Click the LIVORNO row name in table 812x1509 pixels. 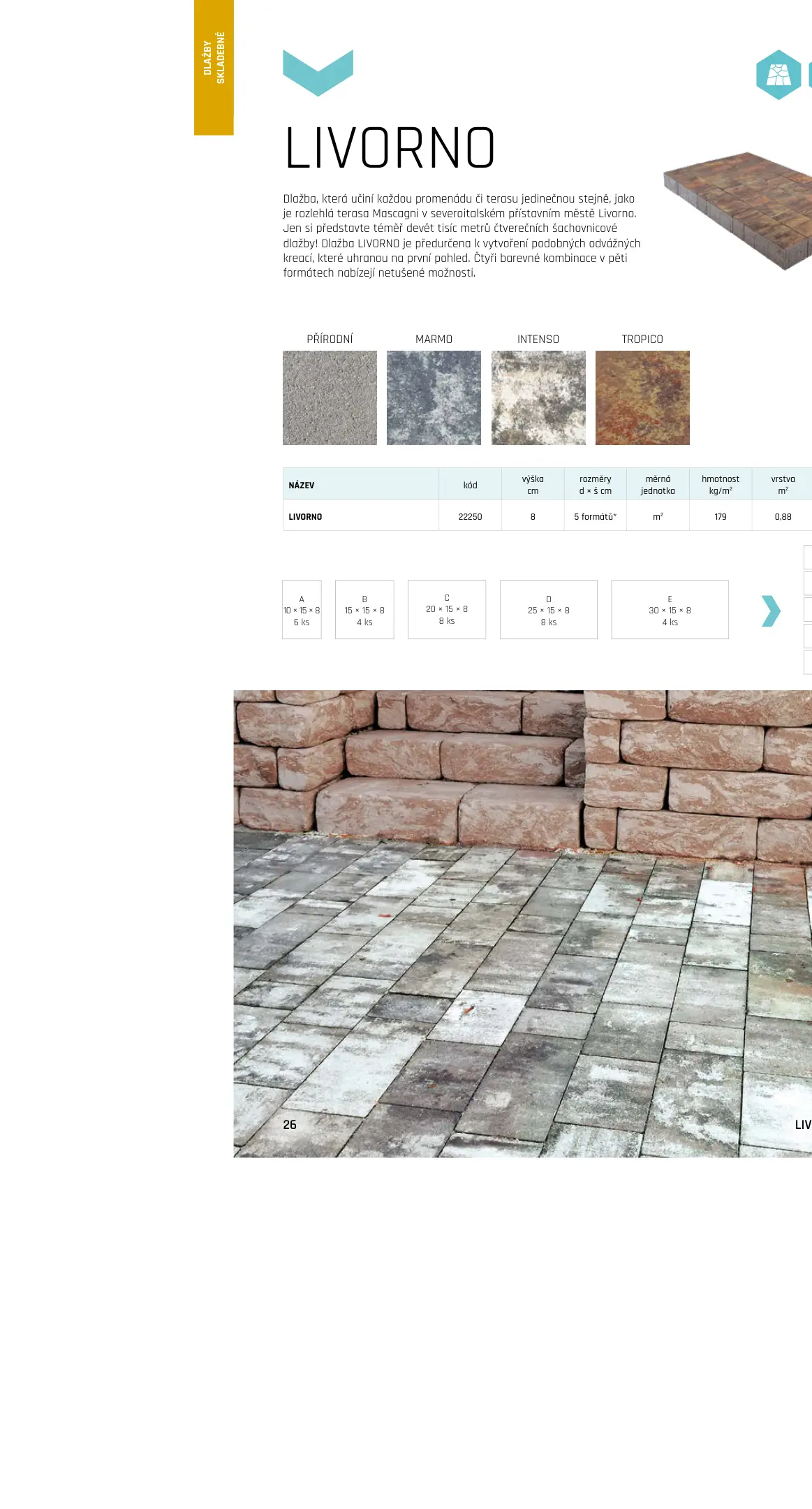[x=305, y=516]
